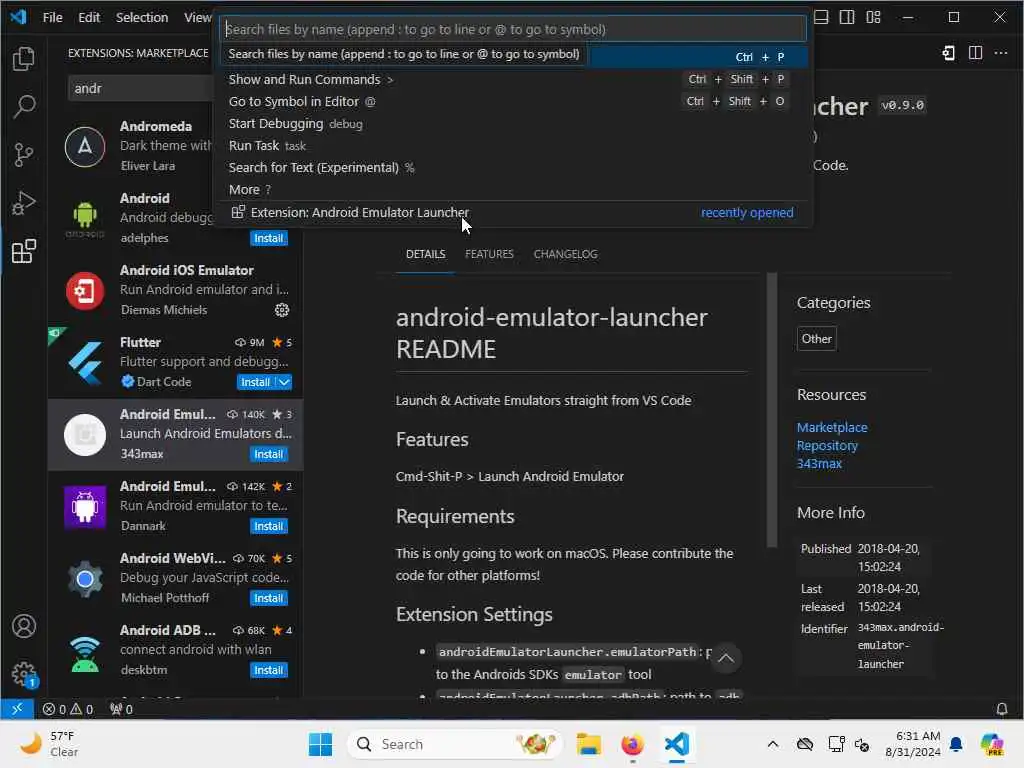The image size is (1024, 768).
Task: Open the weather widget showing 57°F
Action: tap(51, 744)
